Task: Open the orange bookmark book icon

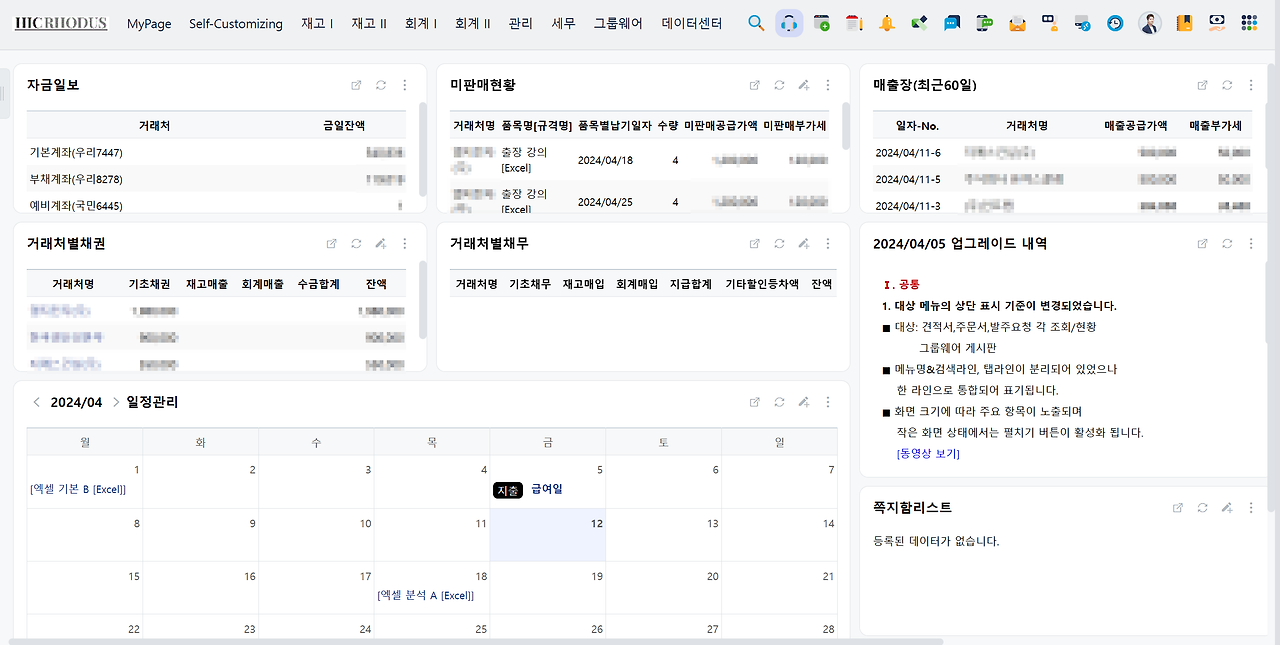Action: point(1184,23)
